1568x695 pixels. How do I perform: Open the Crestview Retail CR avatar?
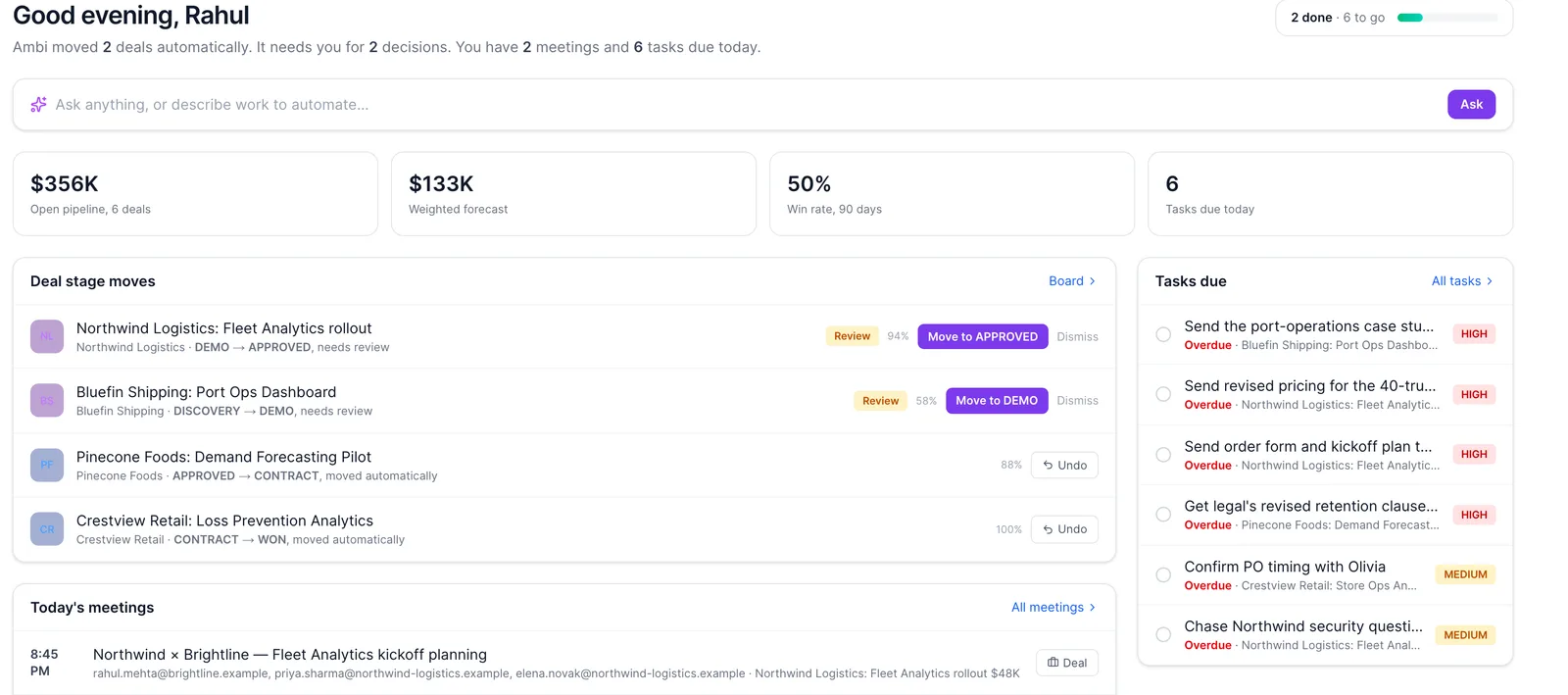pyautogui.click(x=47, y=529)
